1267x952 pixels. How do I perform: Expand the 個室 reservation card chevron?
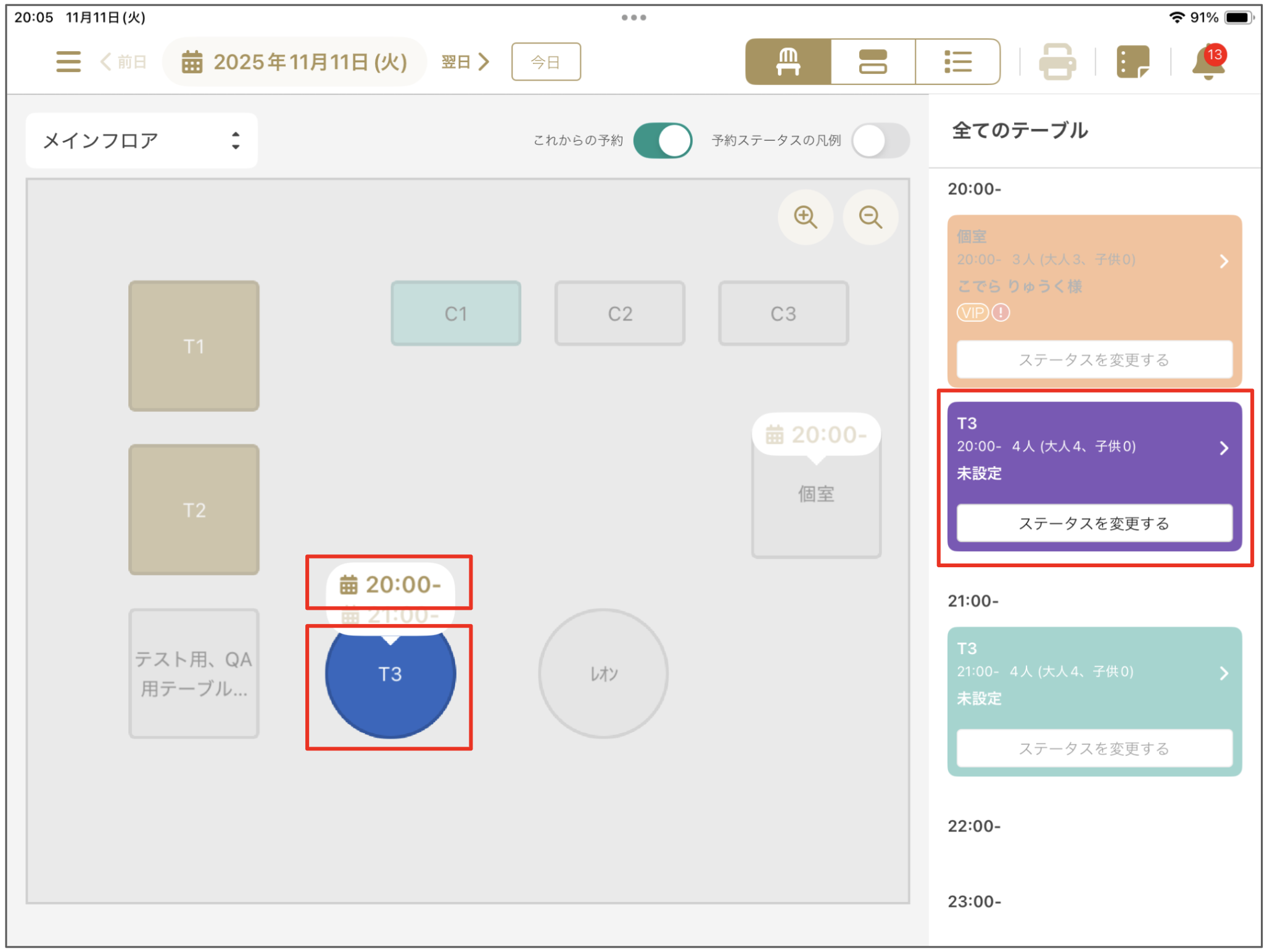coord(1224,261)
